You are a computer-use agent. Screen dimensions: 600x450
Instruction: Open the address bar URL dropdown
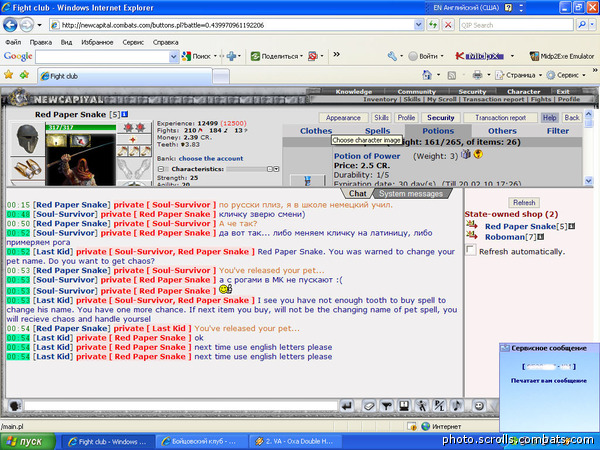418,25
